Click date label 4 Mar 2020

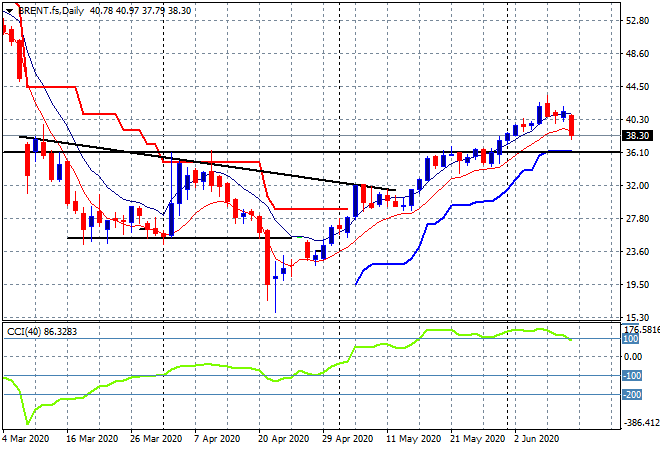pos(26,439)
